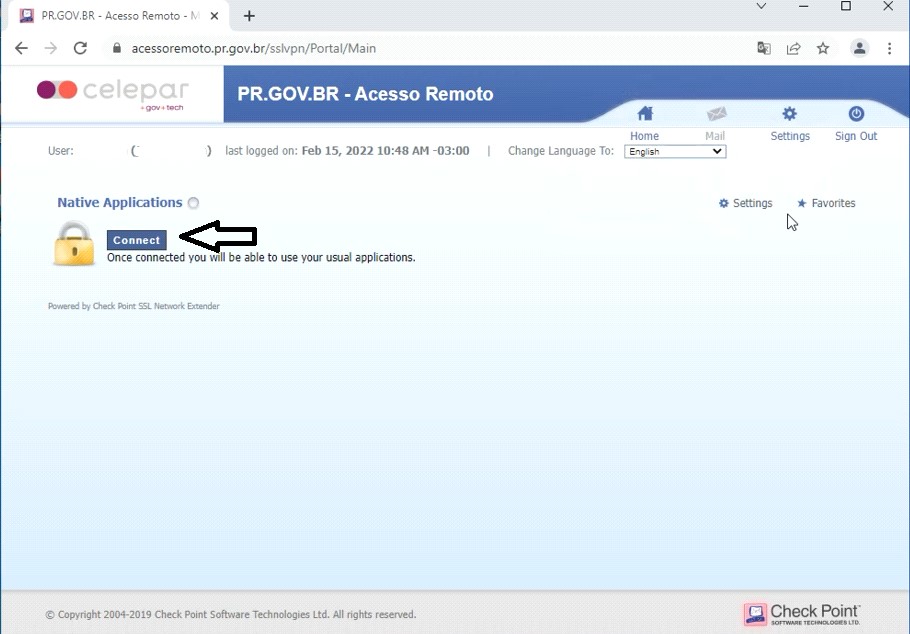The width and height of the screenshot is (910, 634).
Task: Open the Chrome three-dot menu
Action: 889,48
